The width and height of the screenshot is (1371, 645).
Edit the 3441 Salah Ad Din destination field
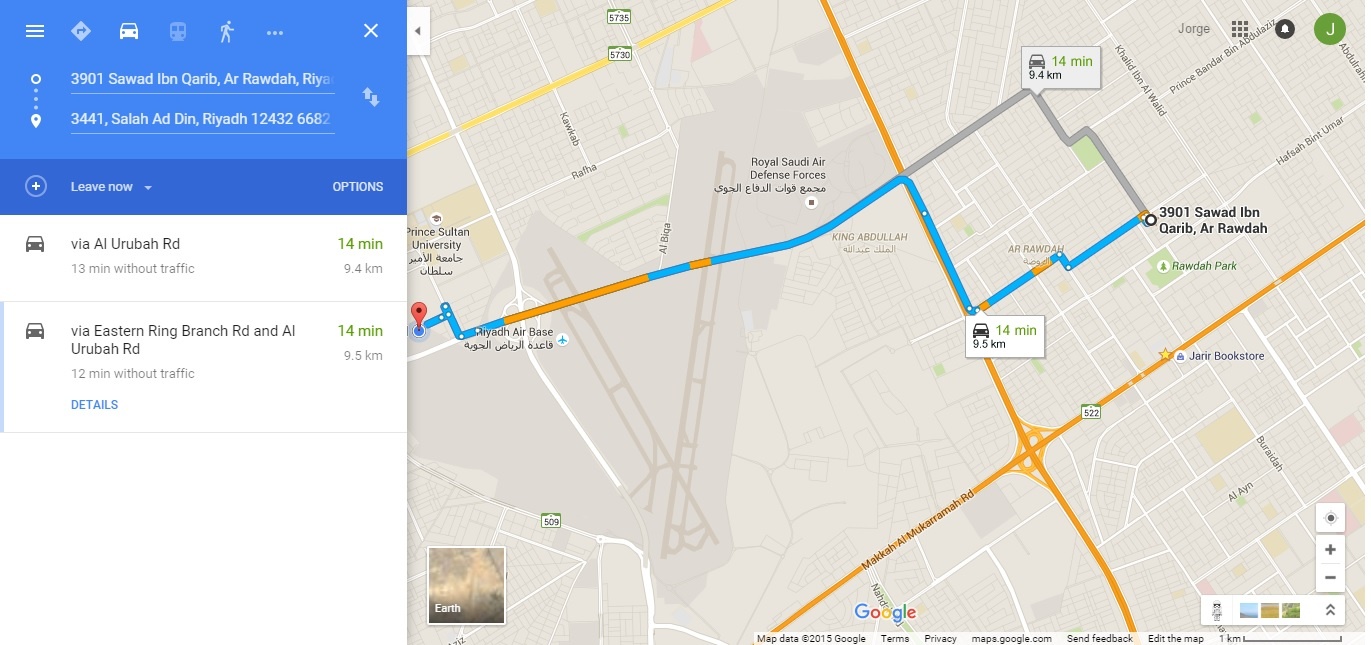click(201, 119)
